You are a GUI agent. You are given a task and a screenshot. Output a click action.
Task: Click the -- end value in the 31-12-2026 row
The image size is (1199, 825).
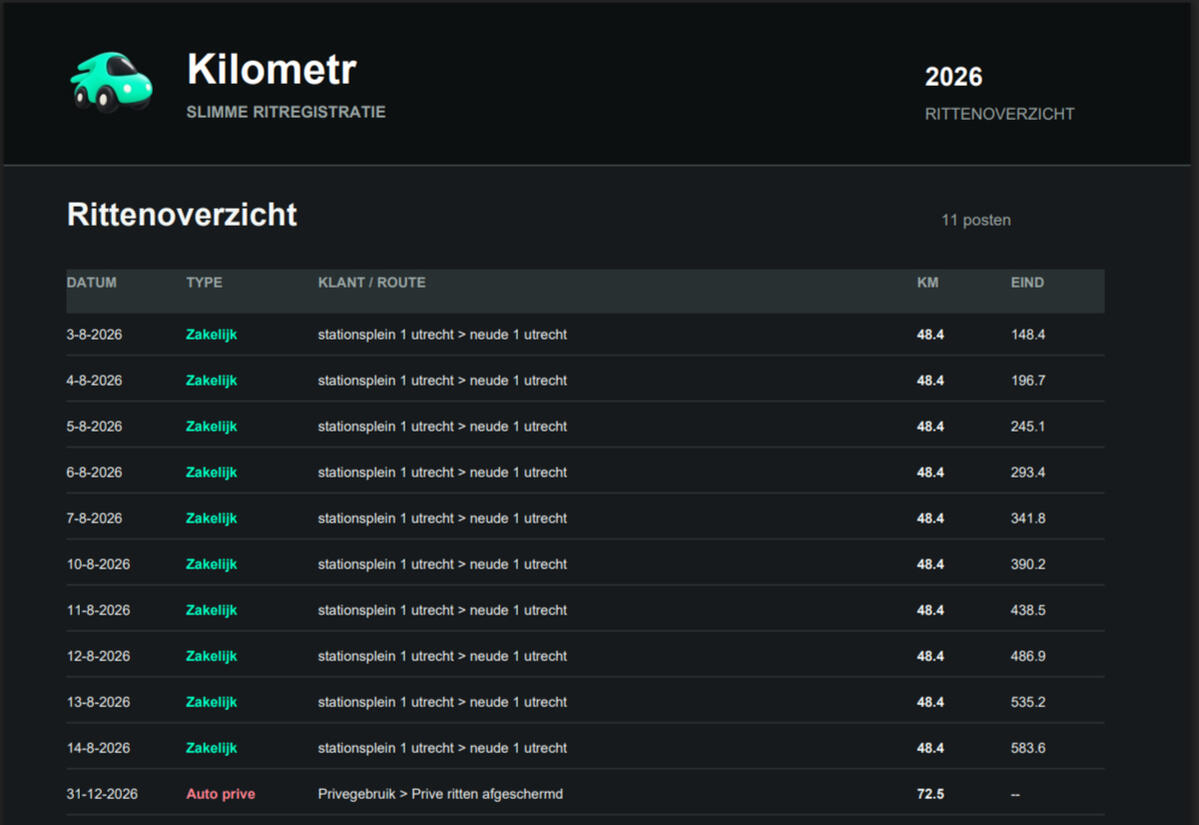pos(1015,794)
